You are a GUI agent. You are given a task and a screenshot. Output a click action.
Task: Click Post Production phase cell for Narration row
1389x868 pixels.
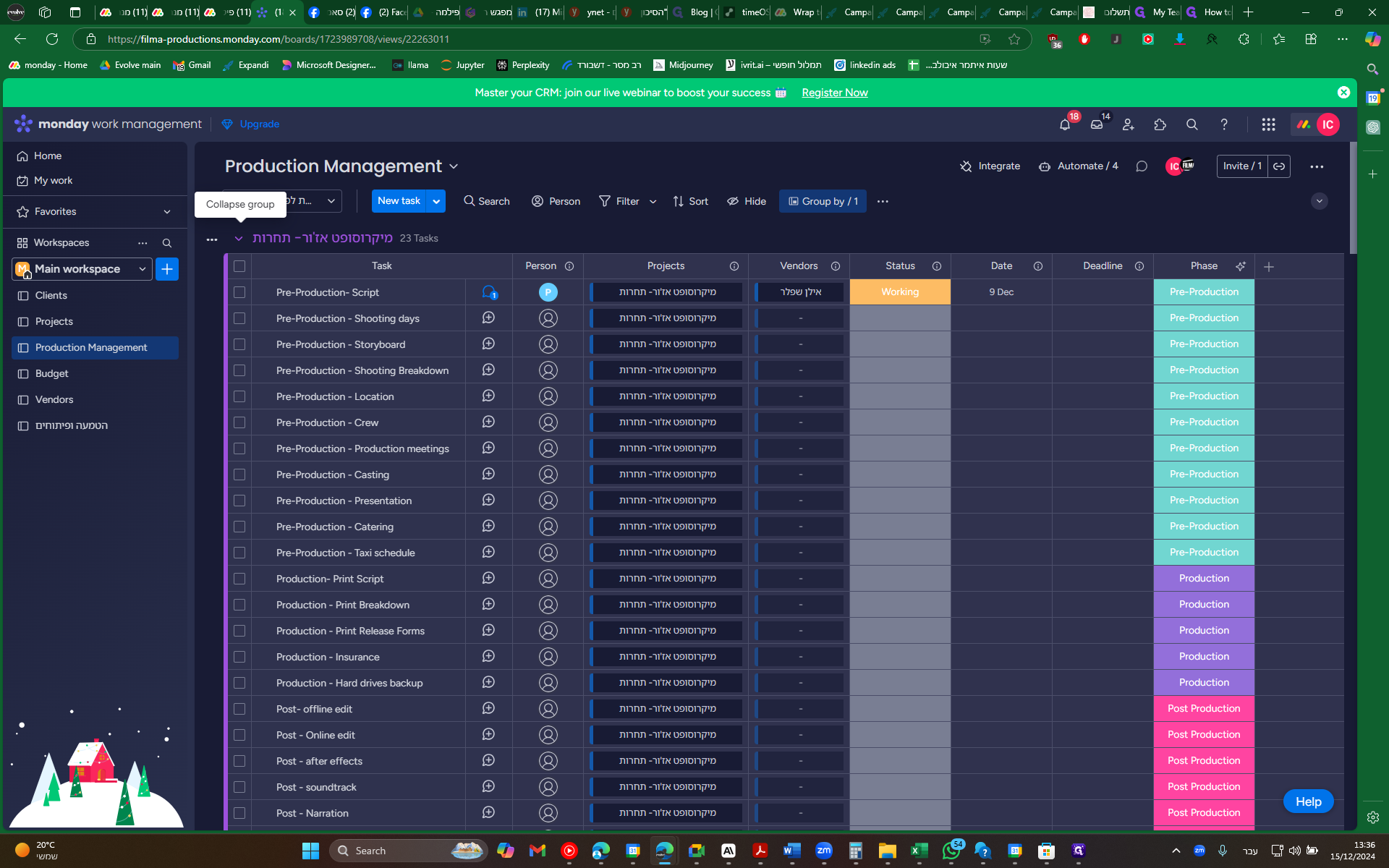pos(1204,813)
